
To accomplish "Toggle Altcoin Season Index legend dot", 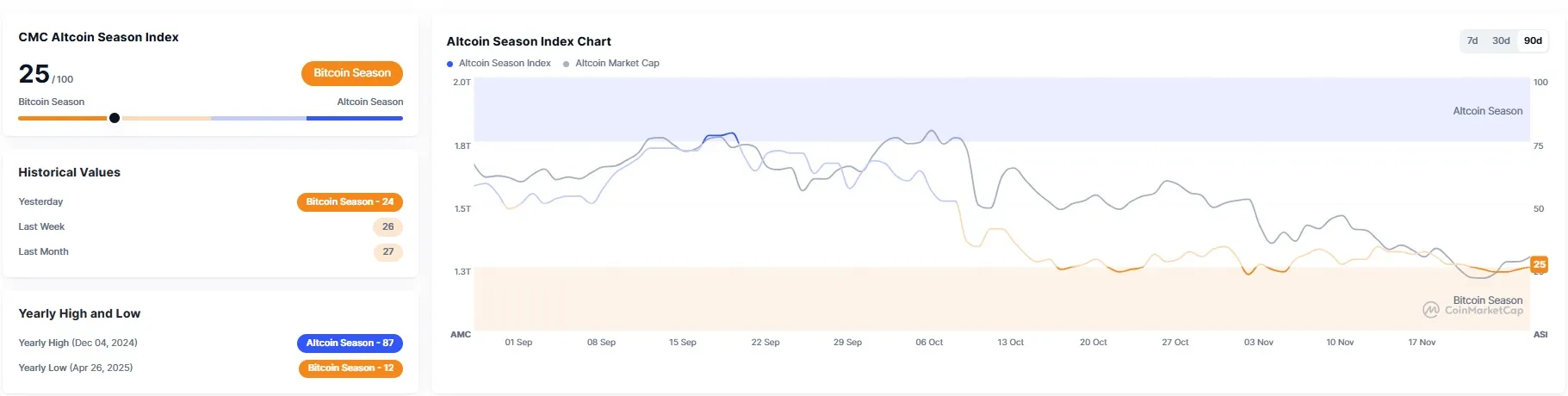I will (449, 64).
